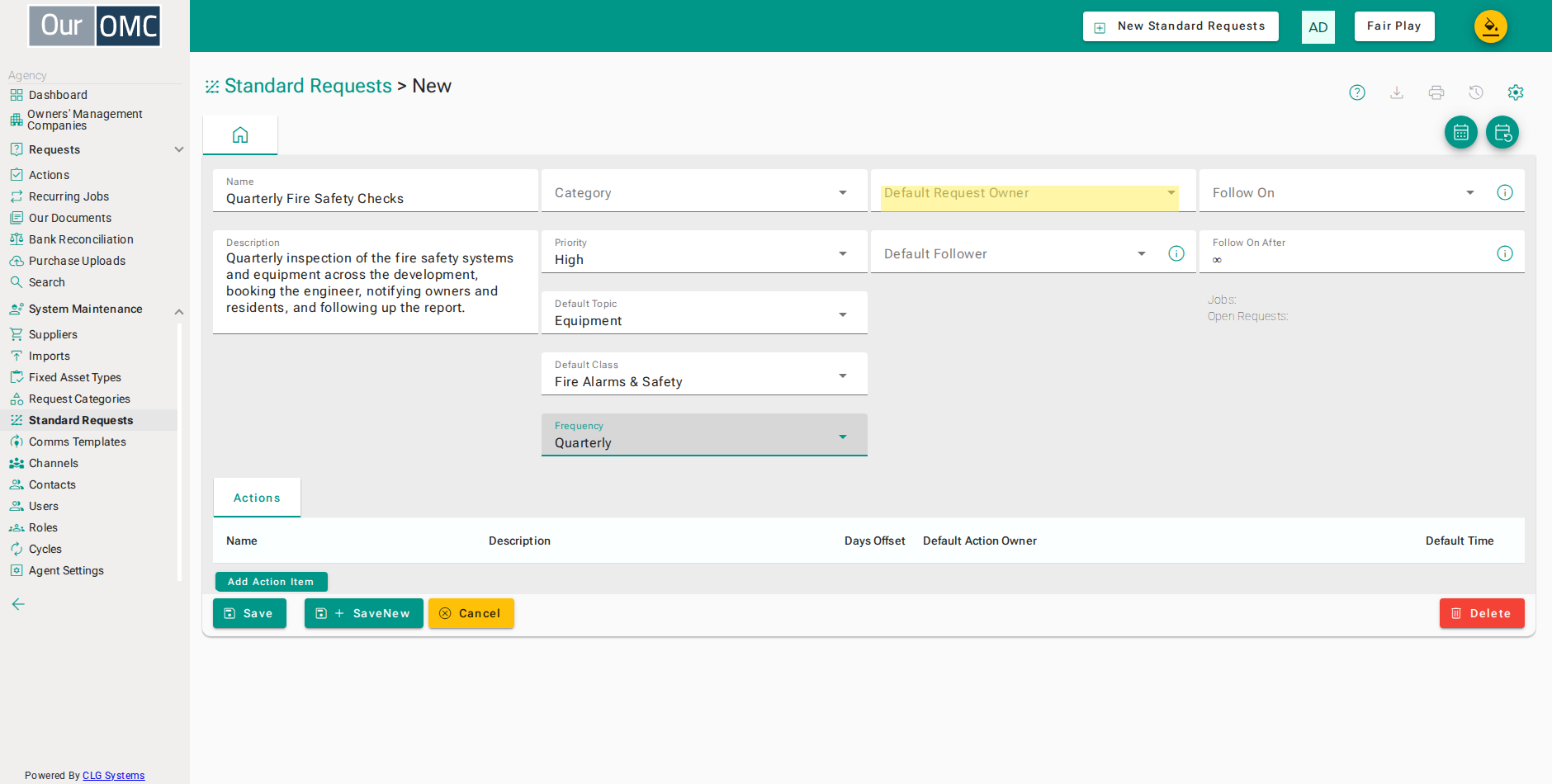Viewport: 1552px width, 784px height.
Task: Open the Category dropdown
Action: click(704, 191)
